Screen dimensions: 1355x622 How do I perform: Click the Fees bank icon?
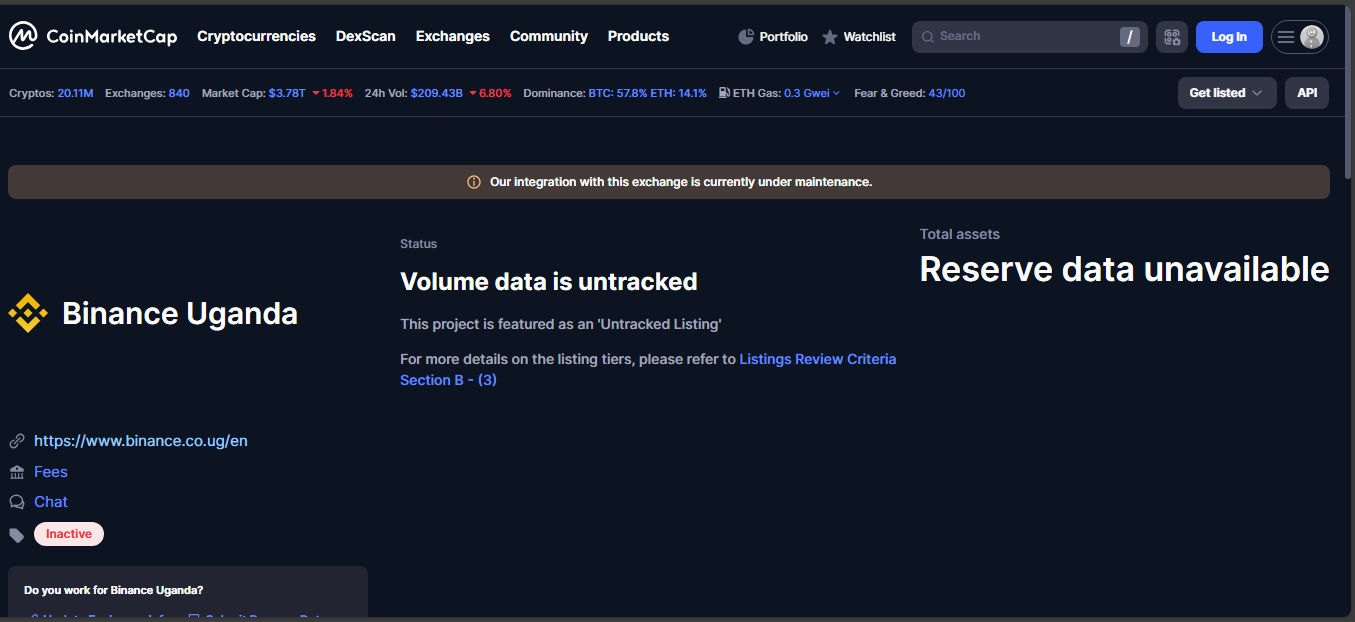click(17, 472)
